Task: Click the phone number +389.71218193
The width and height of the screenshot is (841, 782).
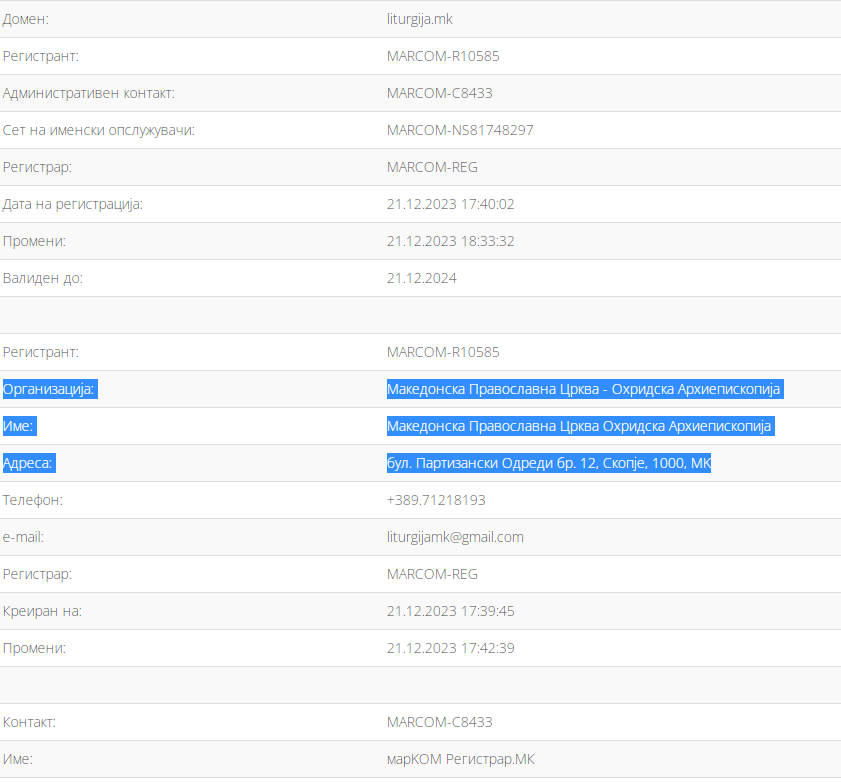Action: [436, 500]
